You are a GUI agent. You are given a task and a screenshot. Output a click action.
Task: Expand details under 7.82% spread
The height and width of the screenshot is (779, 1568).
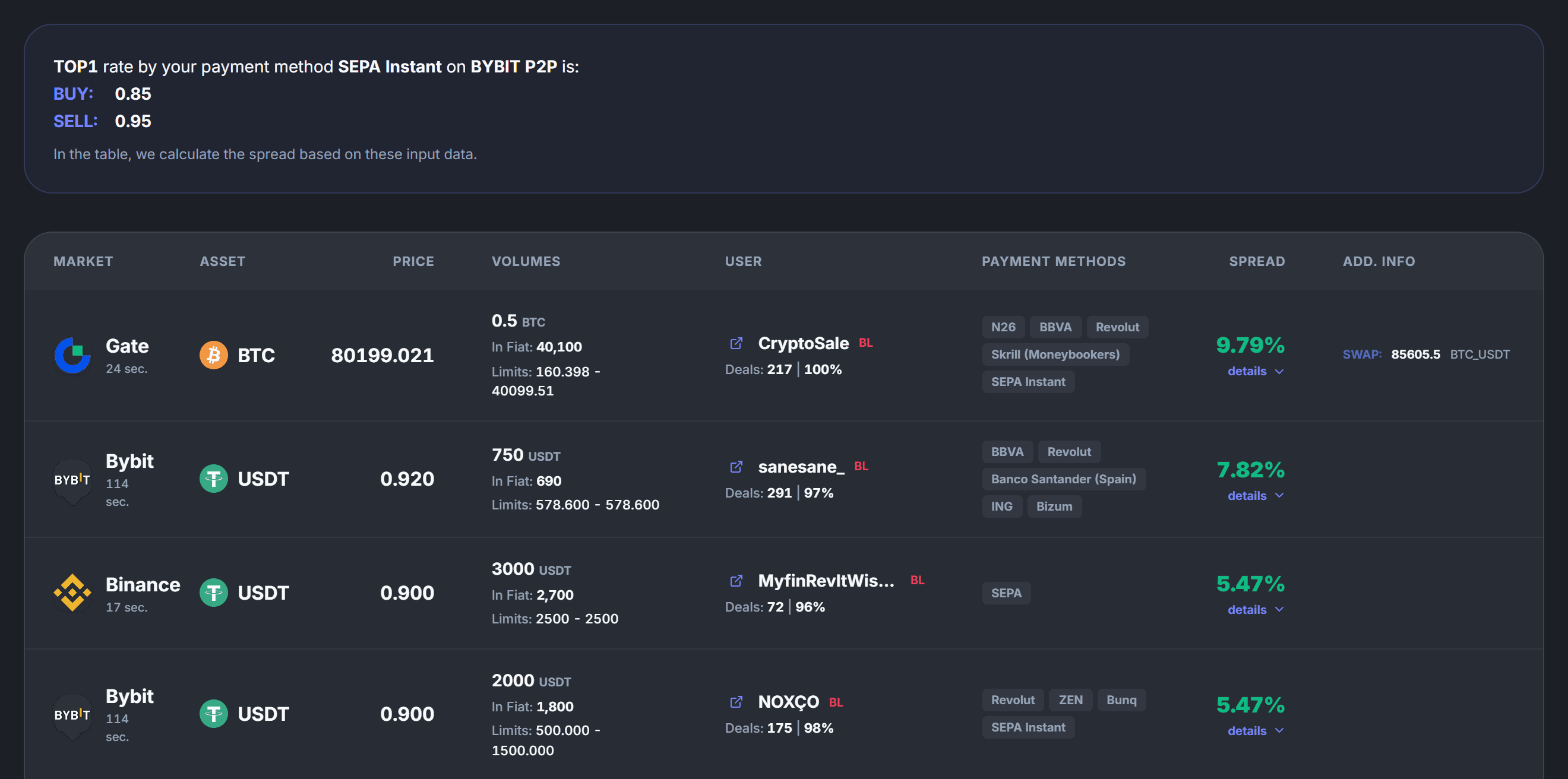click(1255, 495)
